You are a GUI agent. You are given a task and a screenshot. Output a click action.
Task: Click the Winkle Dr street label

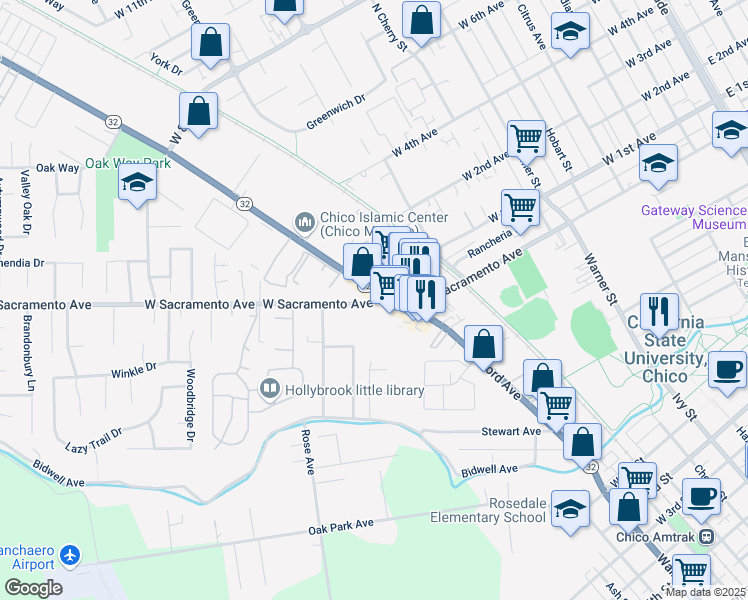coord(134,371)
